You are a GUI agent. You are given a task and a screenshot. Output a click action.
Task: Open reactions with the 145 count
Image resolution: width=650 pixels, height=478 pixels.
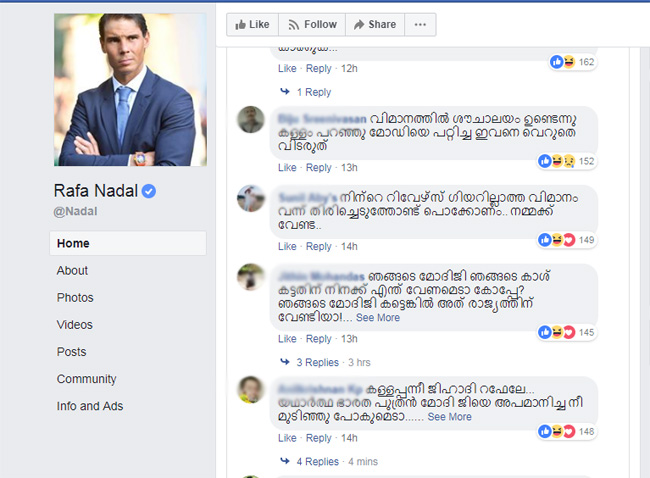566,332
